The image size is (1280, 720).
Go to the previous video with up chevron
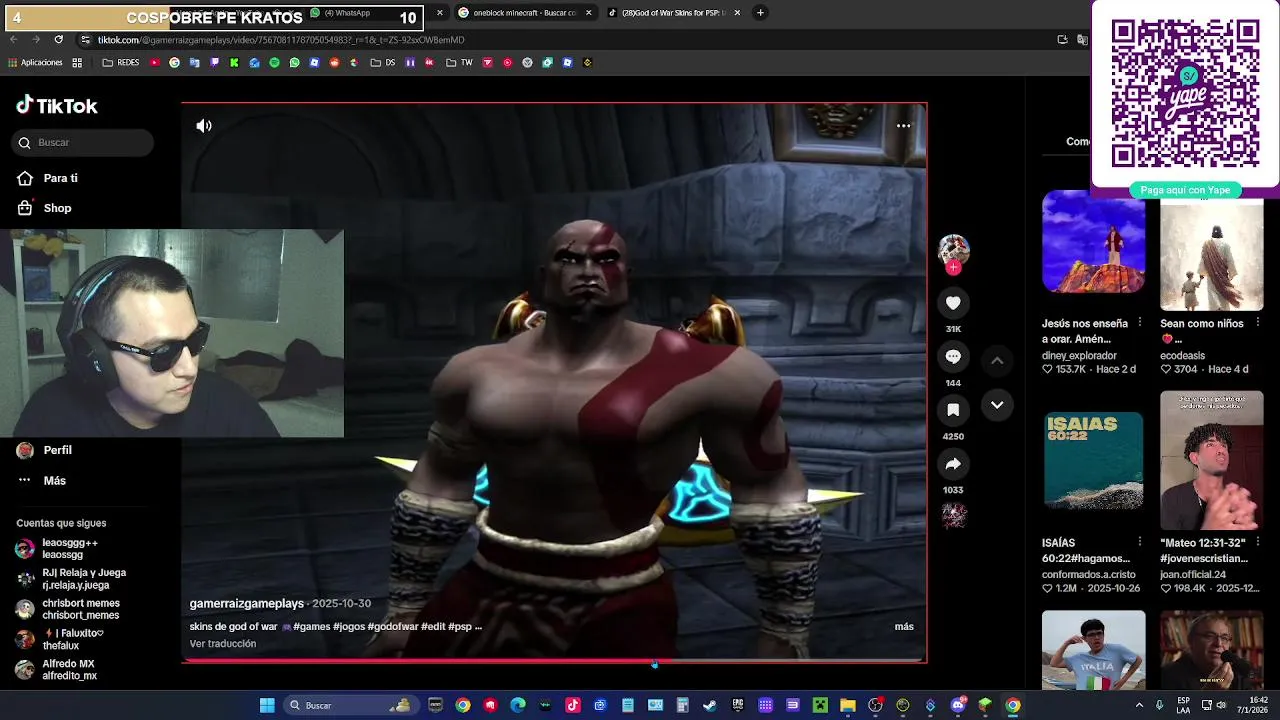[x=997, y=360]
